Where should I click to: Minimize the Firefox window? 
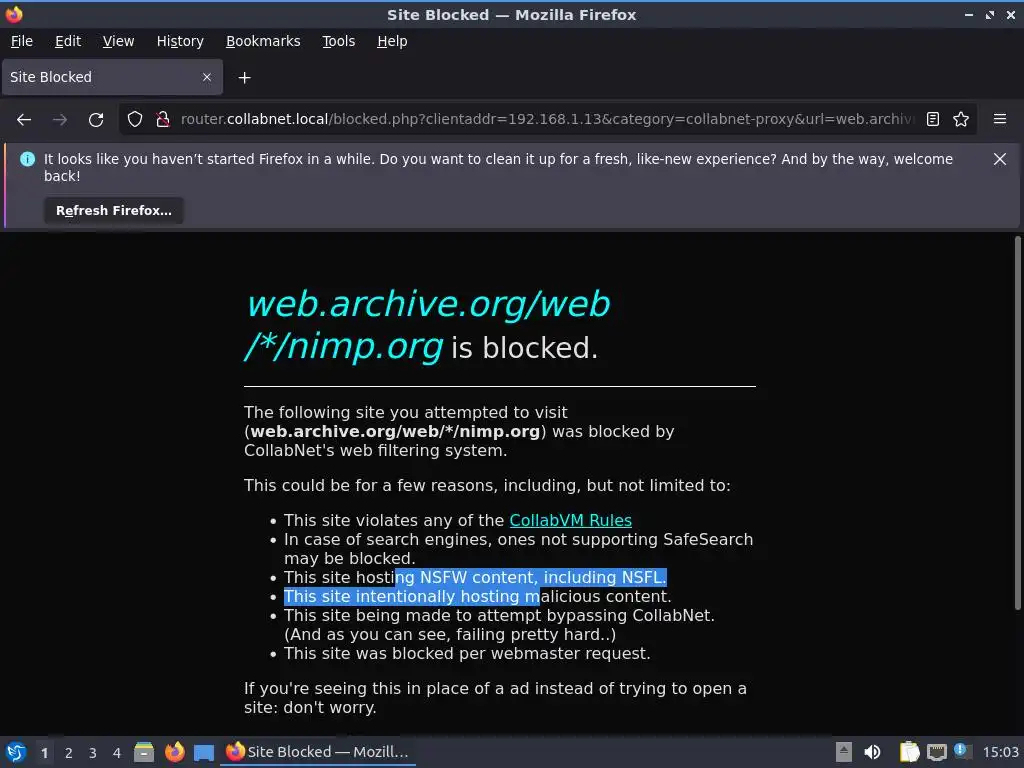(x=969, y=14)
